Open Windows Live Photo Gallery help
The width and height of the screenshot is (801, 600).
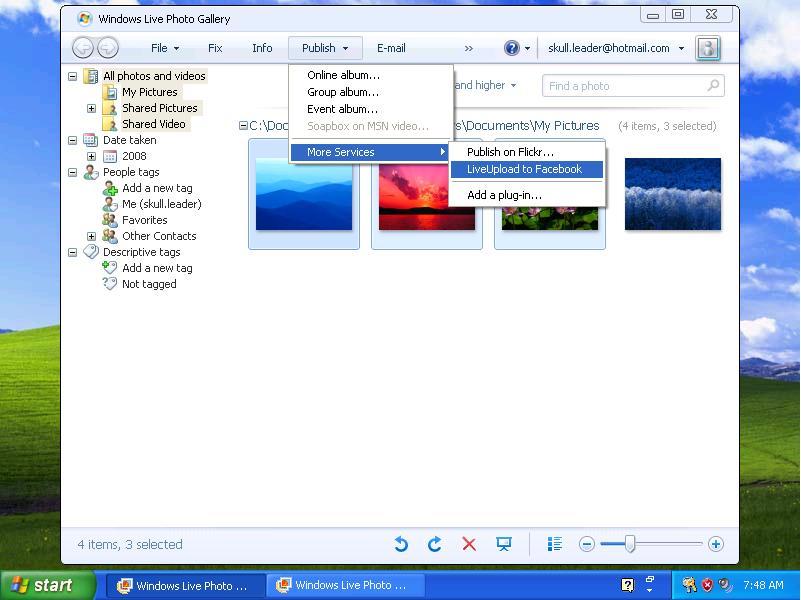click(511, 47)
